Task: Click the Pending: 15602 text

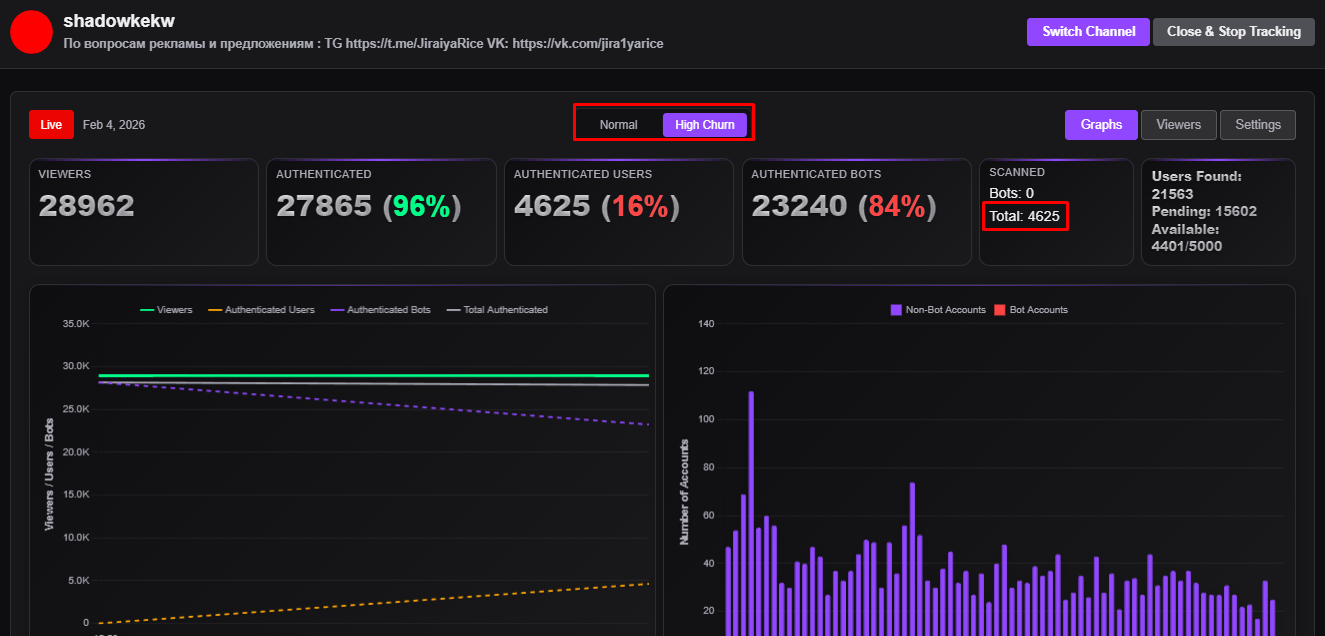Action: coord(1204,211)
